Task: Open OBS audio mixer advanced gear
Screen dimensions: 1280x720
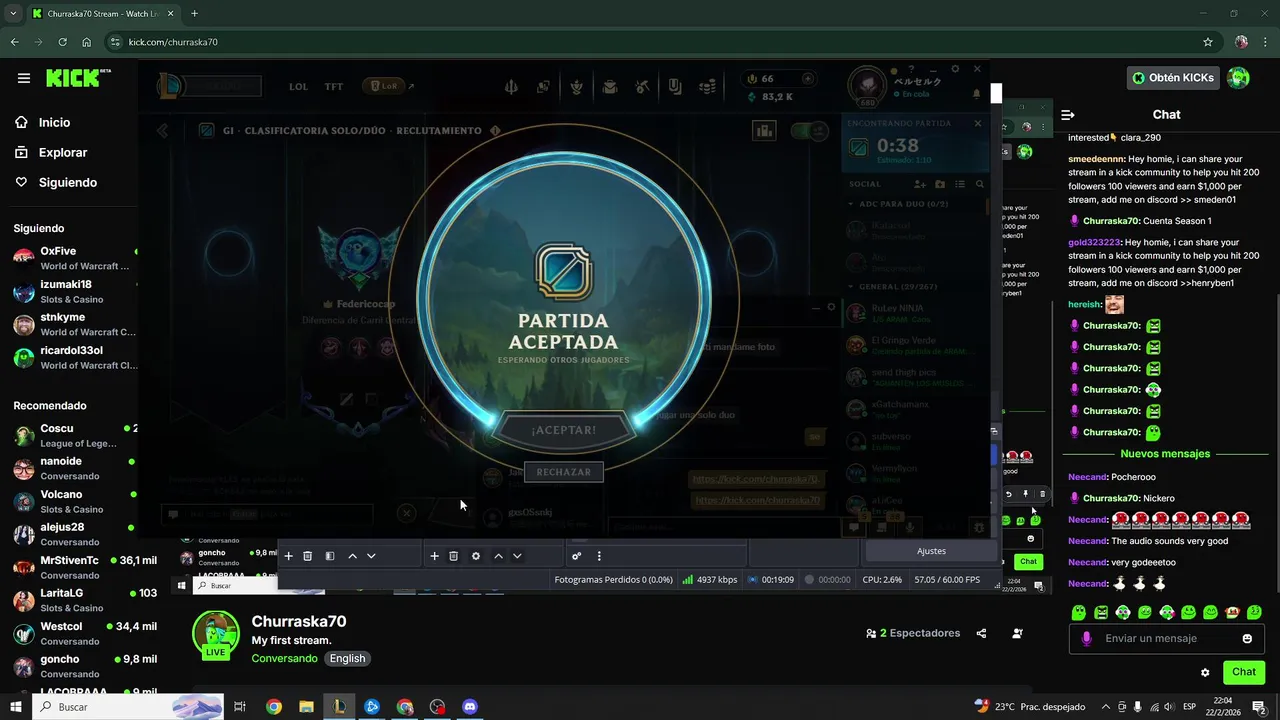Action: pyautogui.click(x=577, y=556)
